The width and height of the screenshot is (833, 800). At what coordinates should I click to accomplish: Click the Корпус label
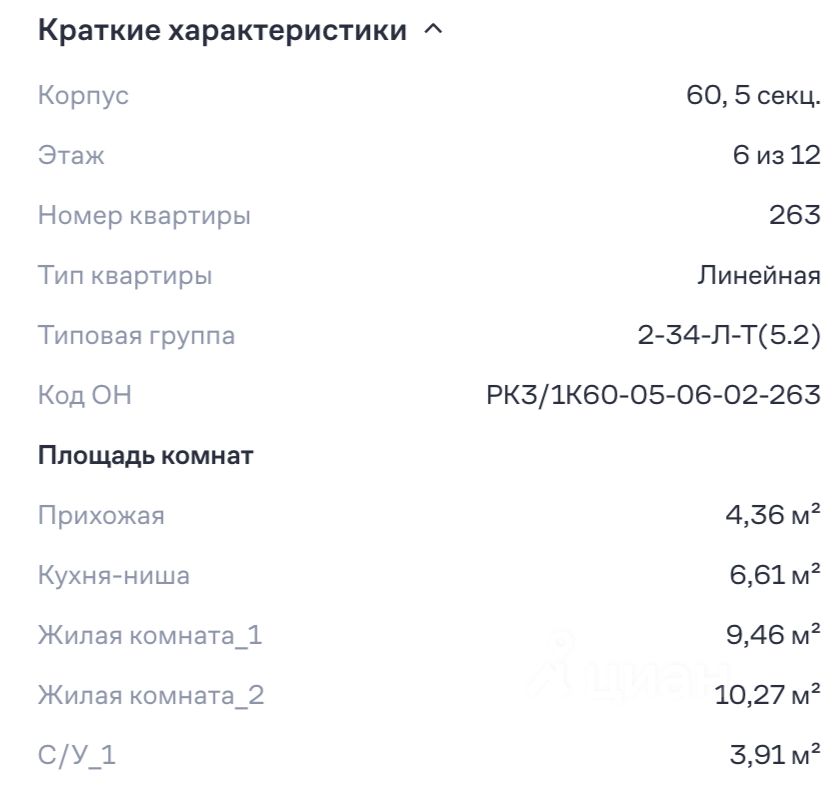coord(83,96)
